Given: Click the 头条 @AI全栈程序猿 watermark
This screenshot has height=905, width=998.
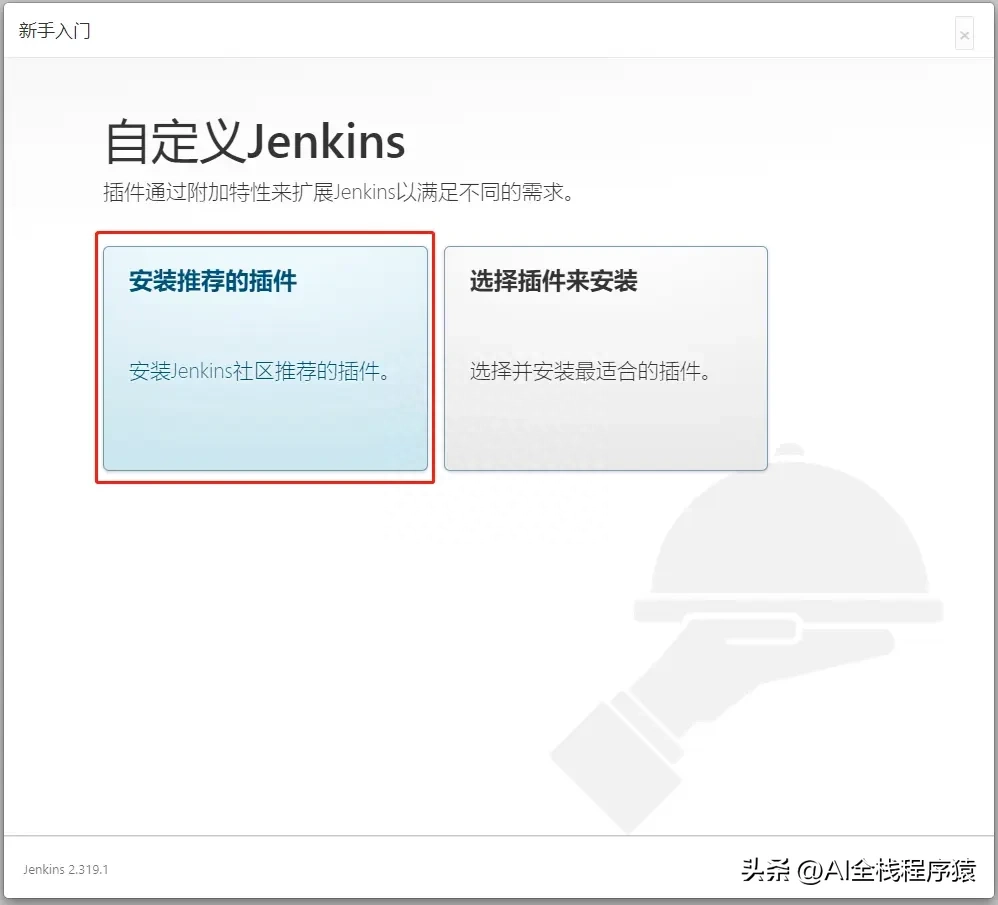Looking at the screenshot, I should coord(858,869).
